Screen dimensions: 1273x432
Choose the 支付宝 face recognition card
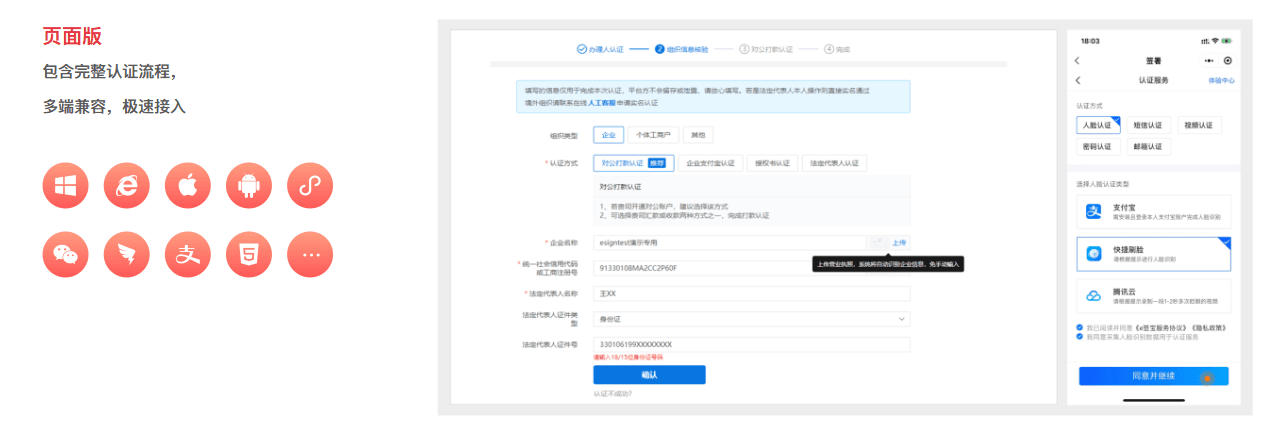(1154, 212)
